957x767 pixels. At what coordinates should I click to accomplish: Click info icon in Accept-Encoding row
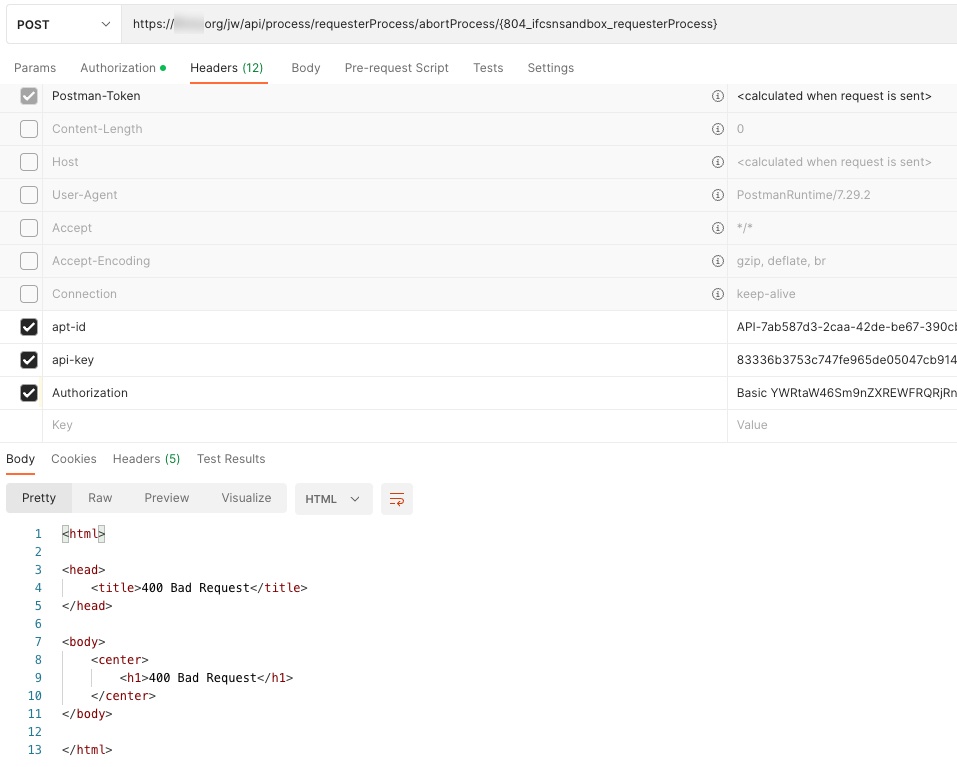coord(717,261)
